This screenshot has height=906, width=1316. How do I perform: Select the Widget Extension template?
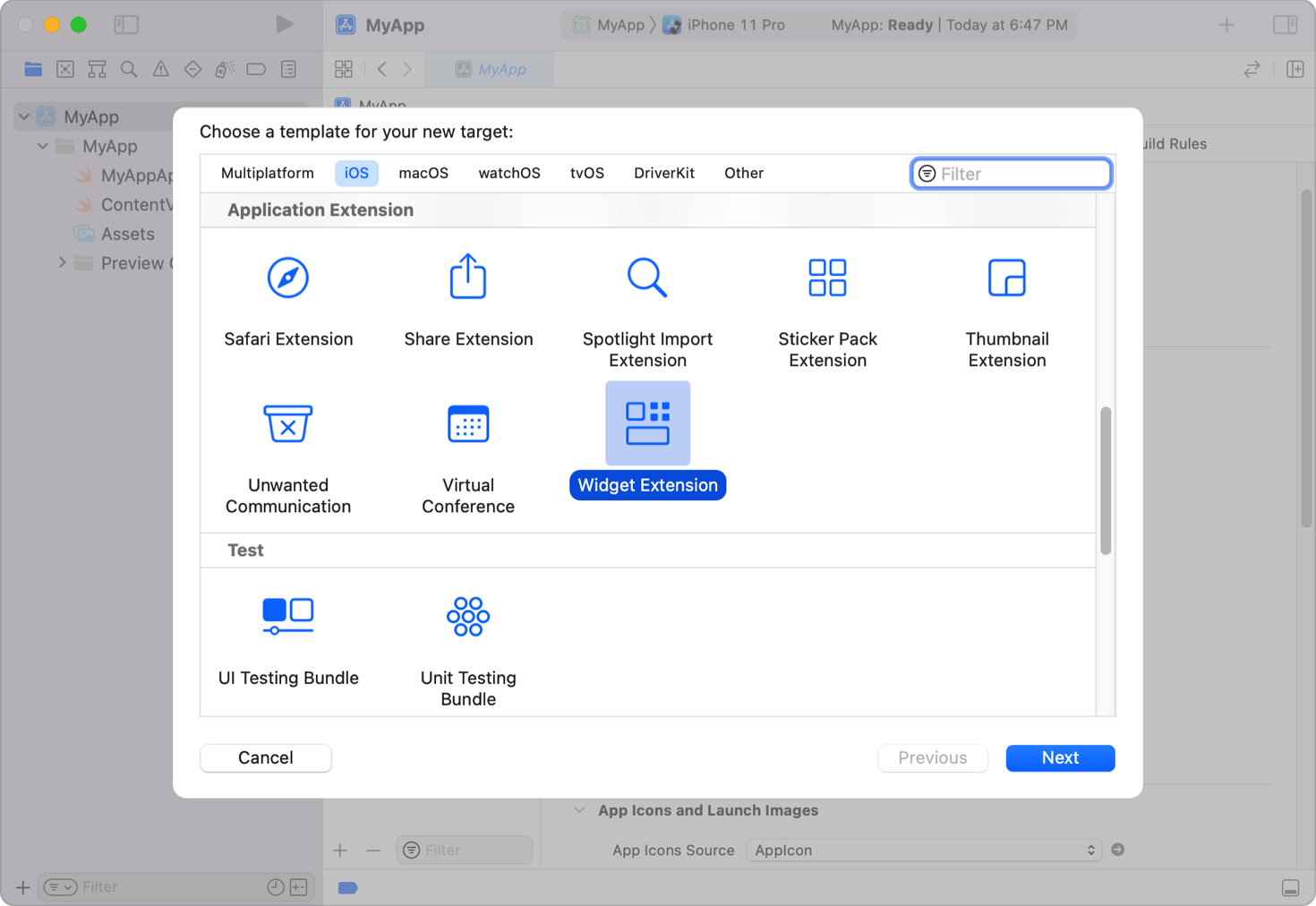647,440
